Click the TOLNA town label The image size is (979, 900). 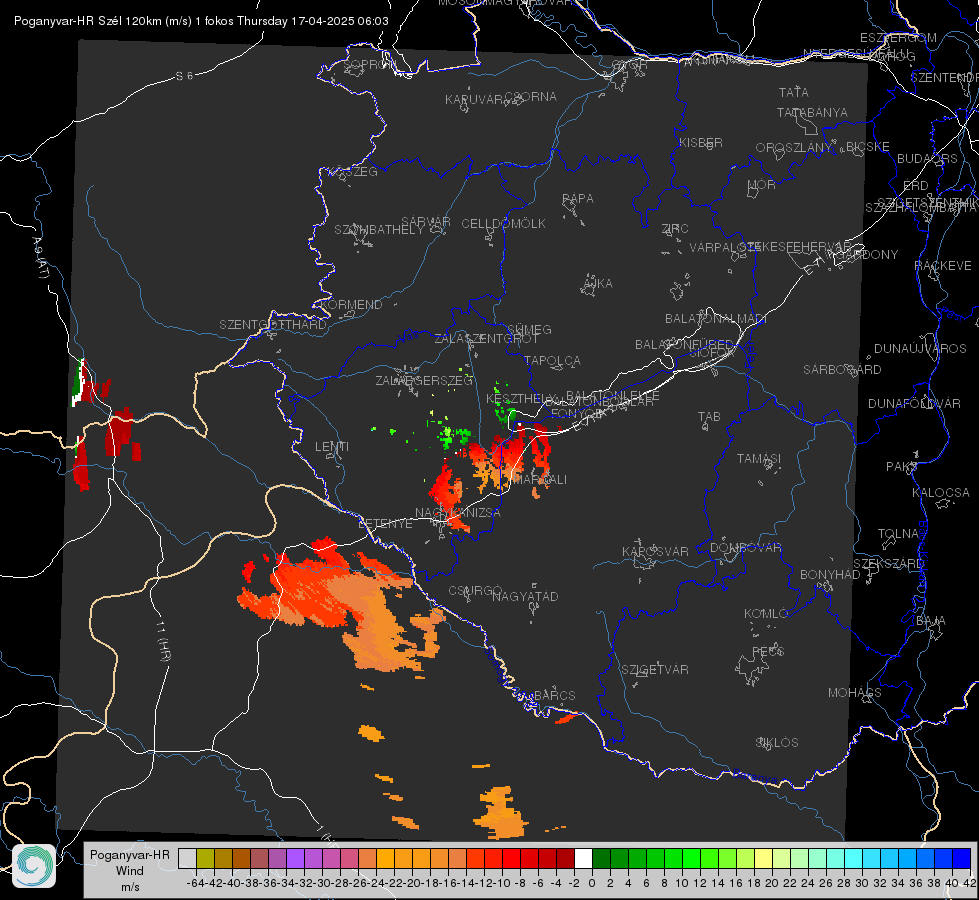tap(898, 534)
